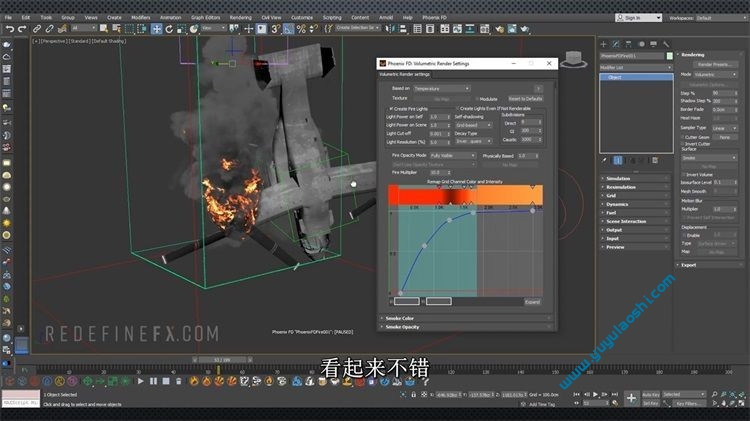Toggle the Percent Snap icon
750x421 pixels.
click(301, 29)
